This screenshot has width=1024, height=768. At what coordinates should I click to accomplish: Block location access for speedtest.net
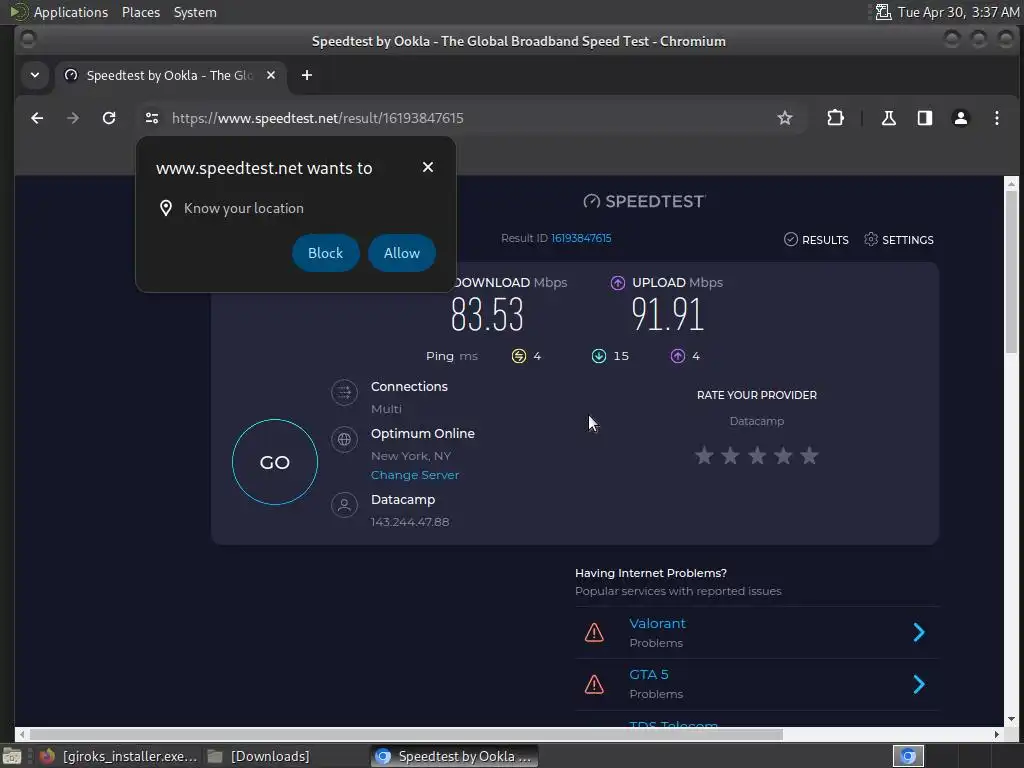[325, 253]
